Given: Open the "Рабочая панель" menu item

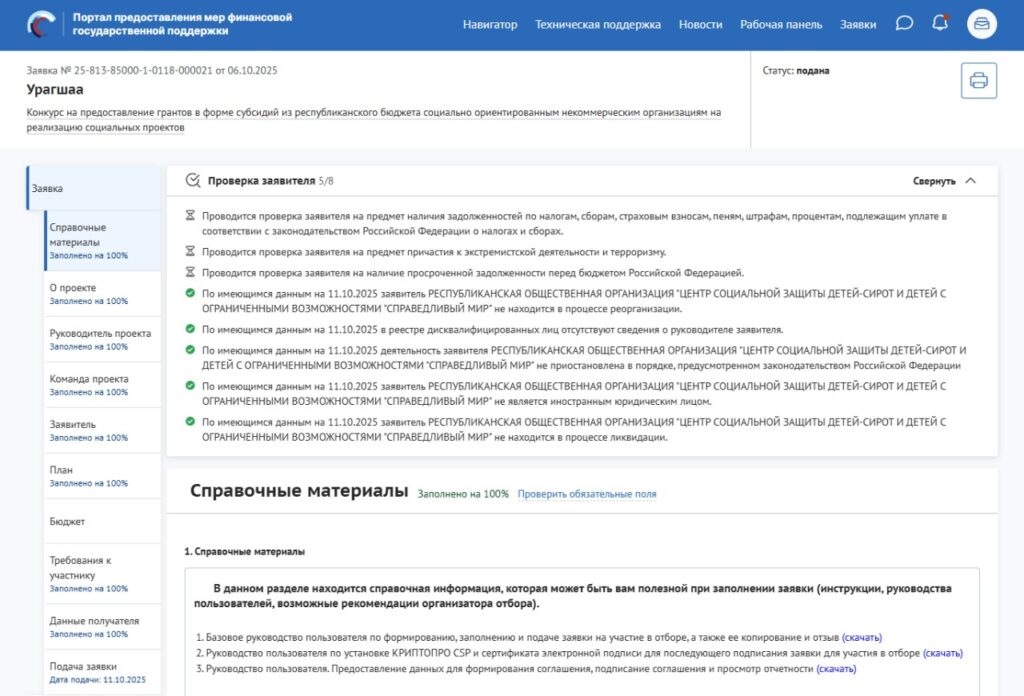Looking at the screenshot, I should click(x=781, y=24).
